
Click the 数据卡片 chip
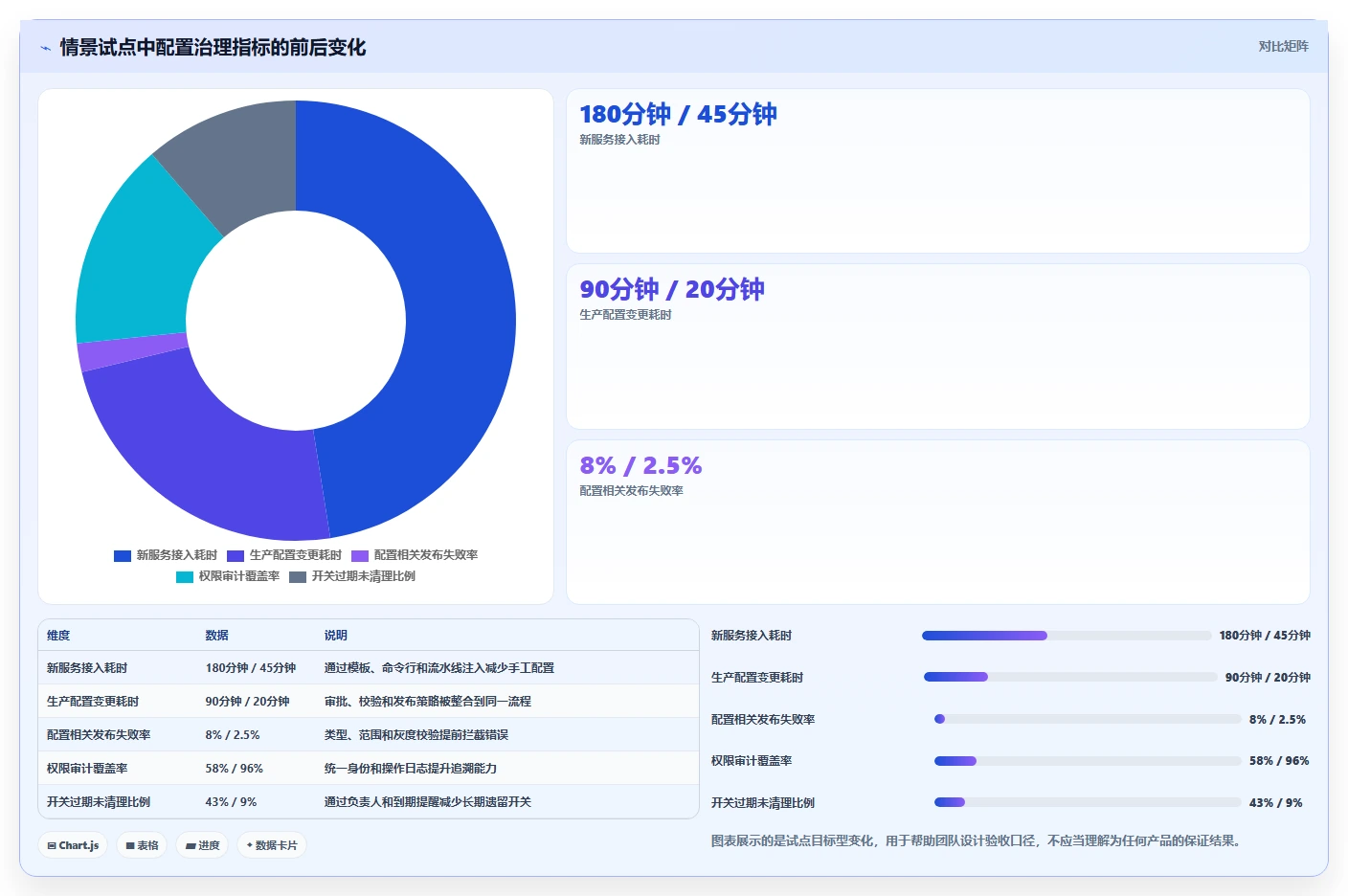[272, 845]
